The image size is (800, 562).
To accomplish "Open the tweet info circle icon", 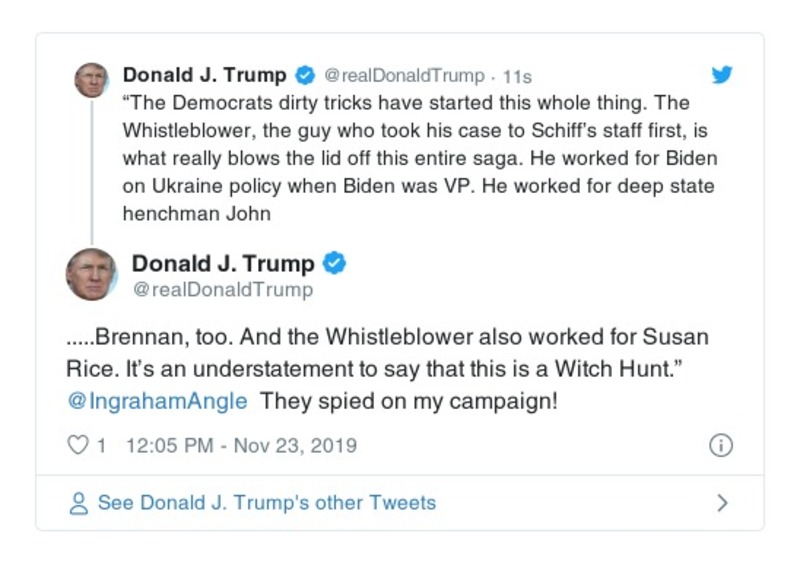I will 720,446.
